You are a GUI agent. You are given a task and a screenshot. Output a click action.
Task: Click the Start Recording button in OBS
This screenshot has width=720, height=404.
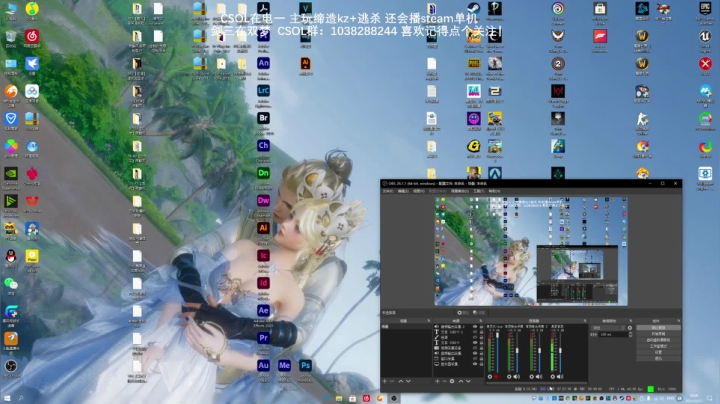pos(658,334)
